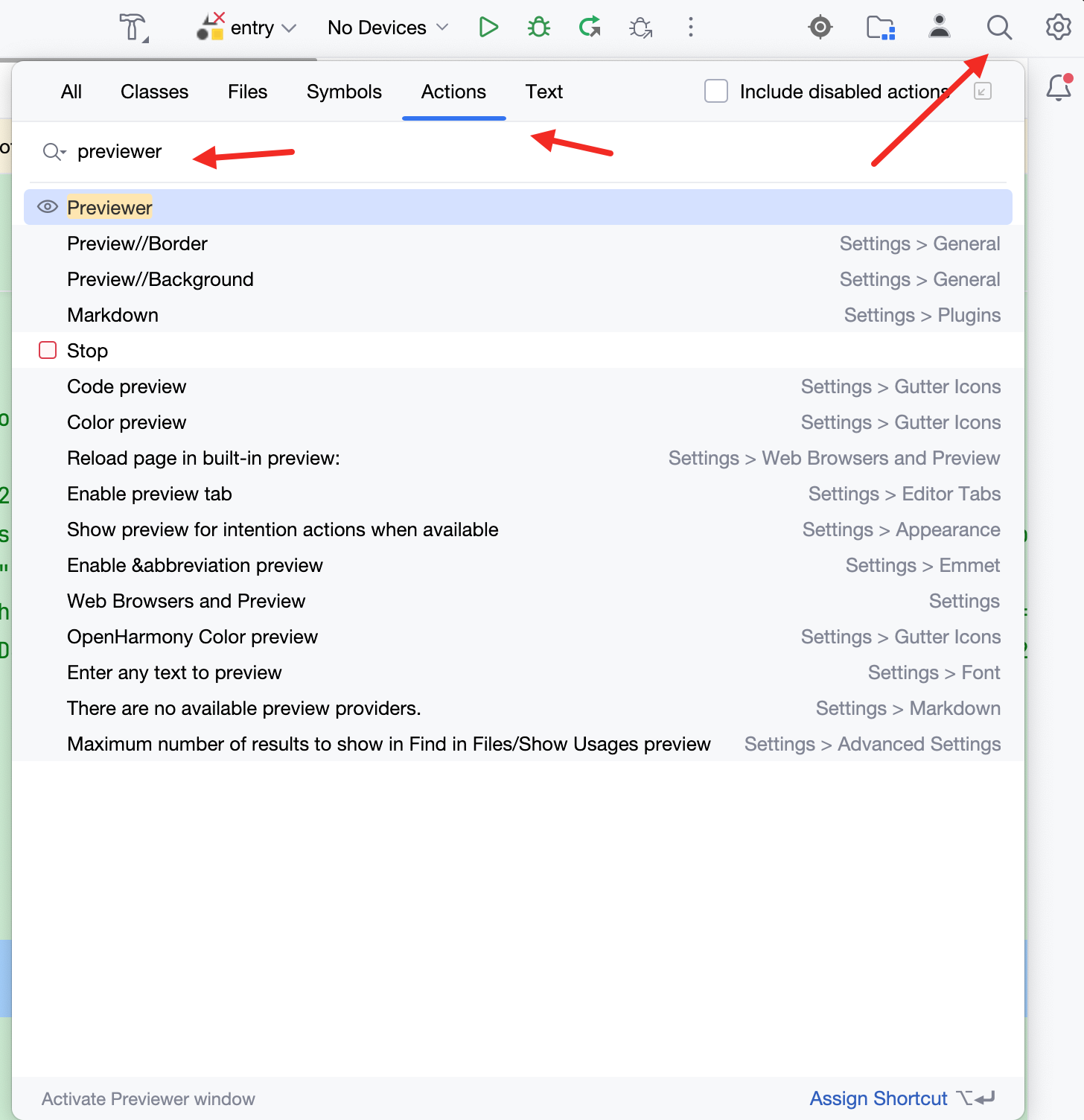This screenshot has width=1084, height=1120.
Task: Click the Build hammer icon
Action: pyautogui.click(x=134, y=28)
